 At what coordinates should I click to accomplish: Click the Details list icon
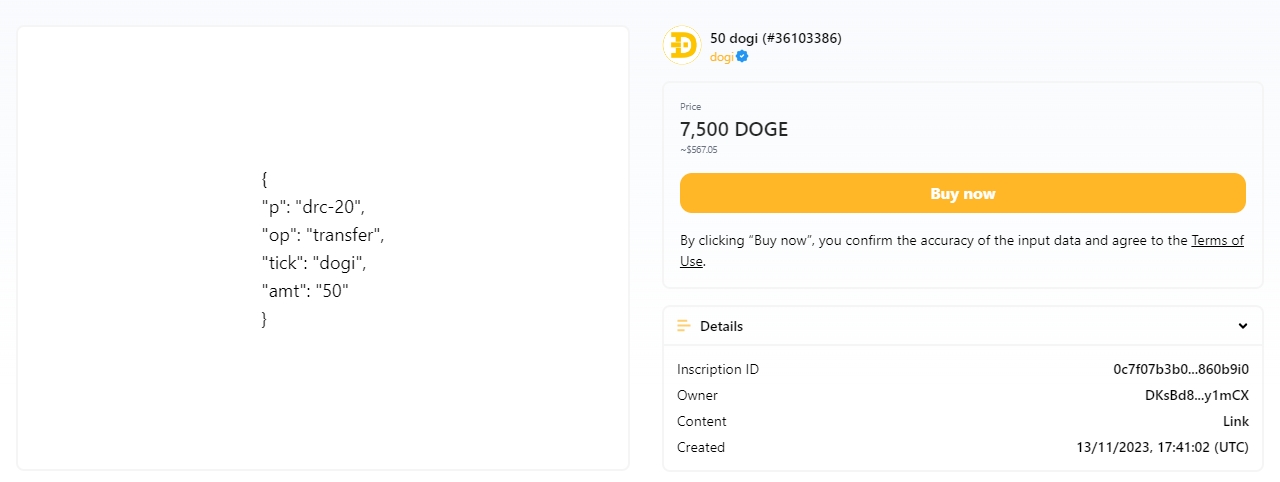(x=684, y=326)
